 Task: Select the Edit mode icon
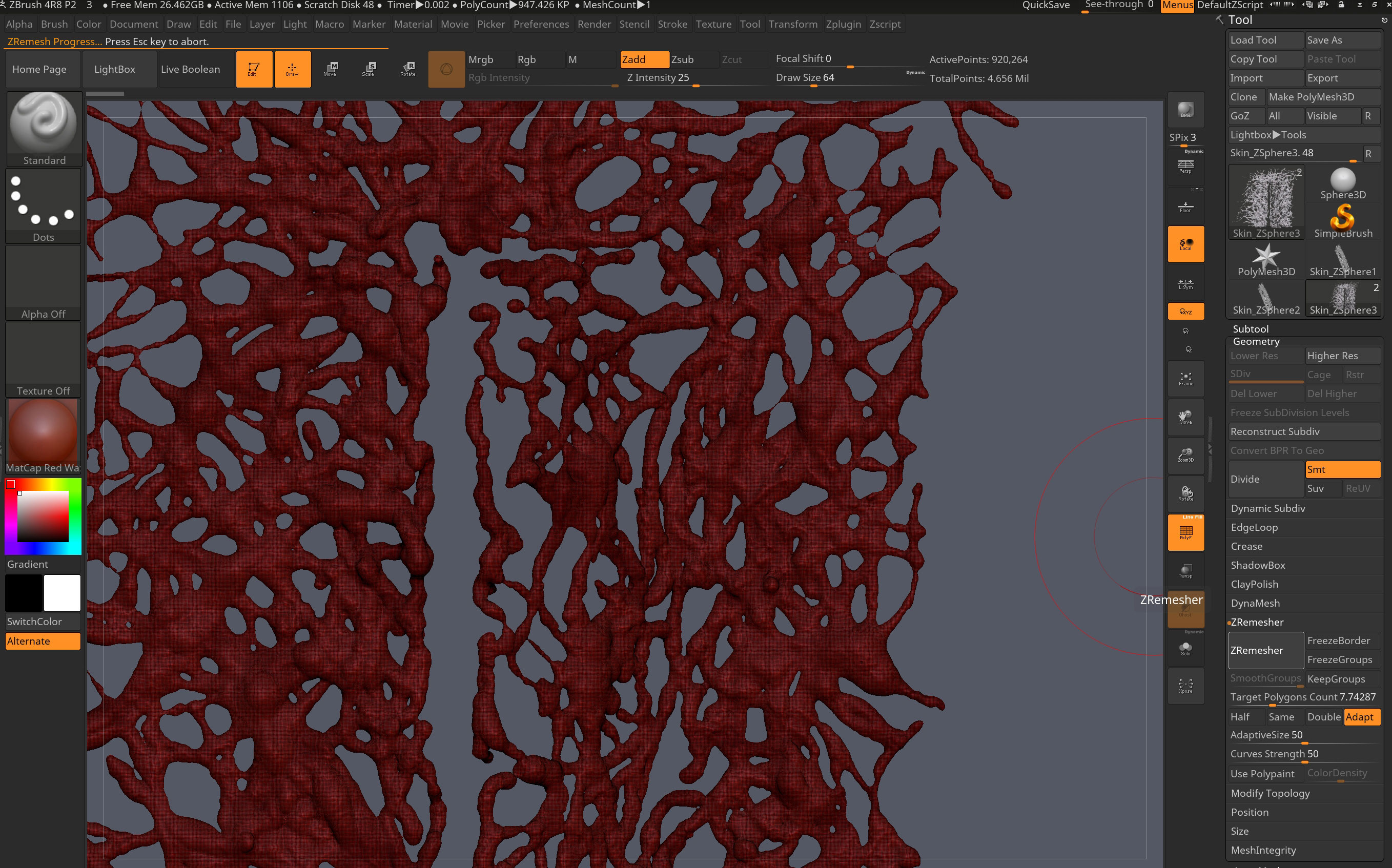254,69
